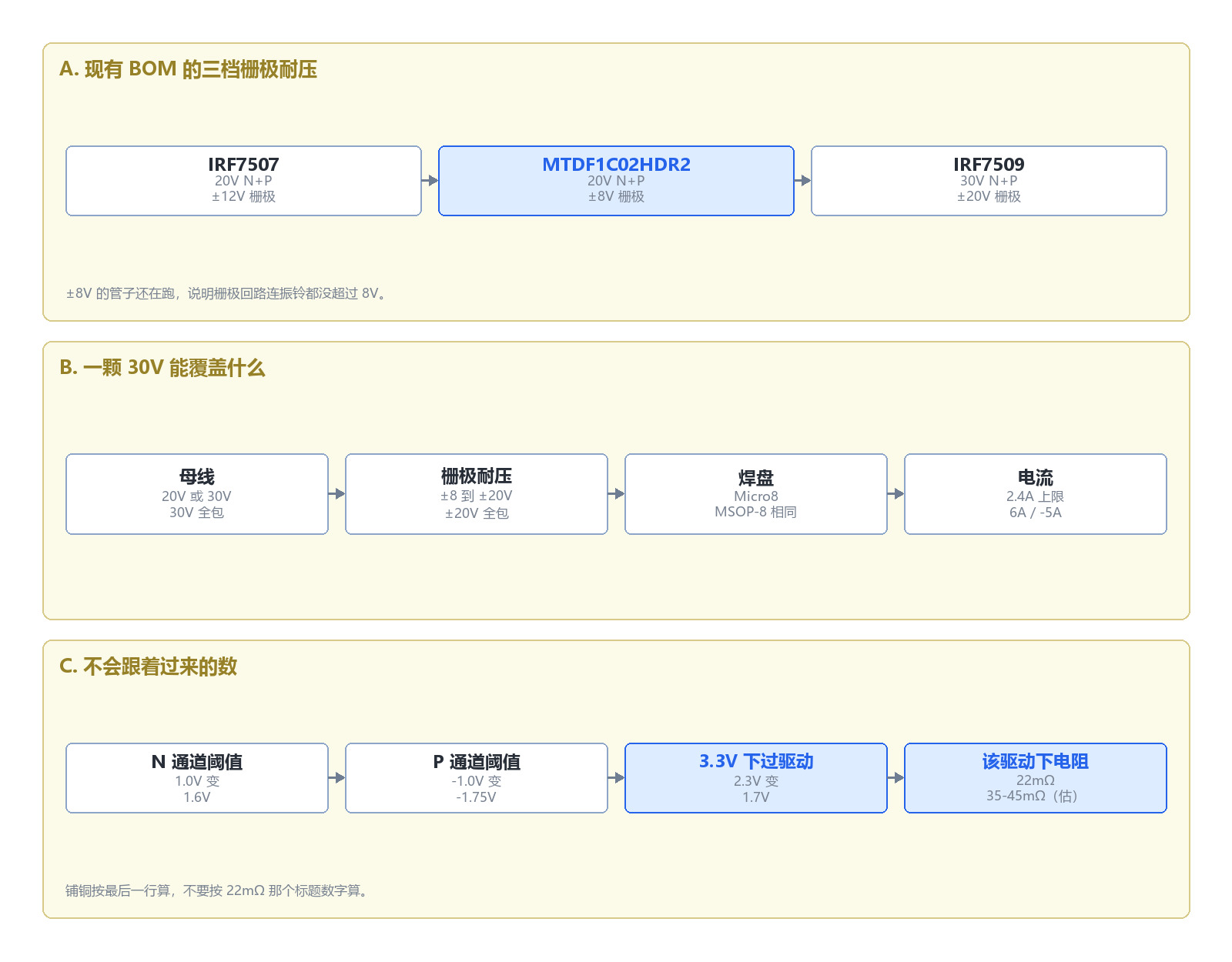This screenshot has width=1232, height=962.
Task: Select the 母线 box
Action: 197,494
